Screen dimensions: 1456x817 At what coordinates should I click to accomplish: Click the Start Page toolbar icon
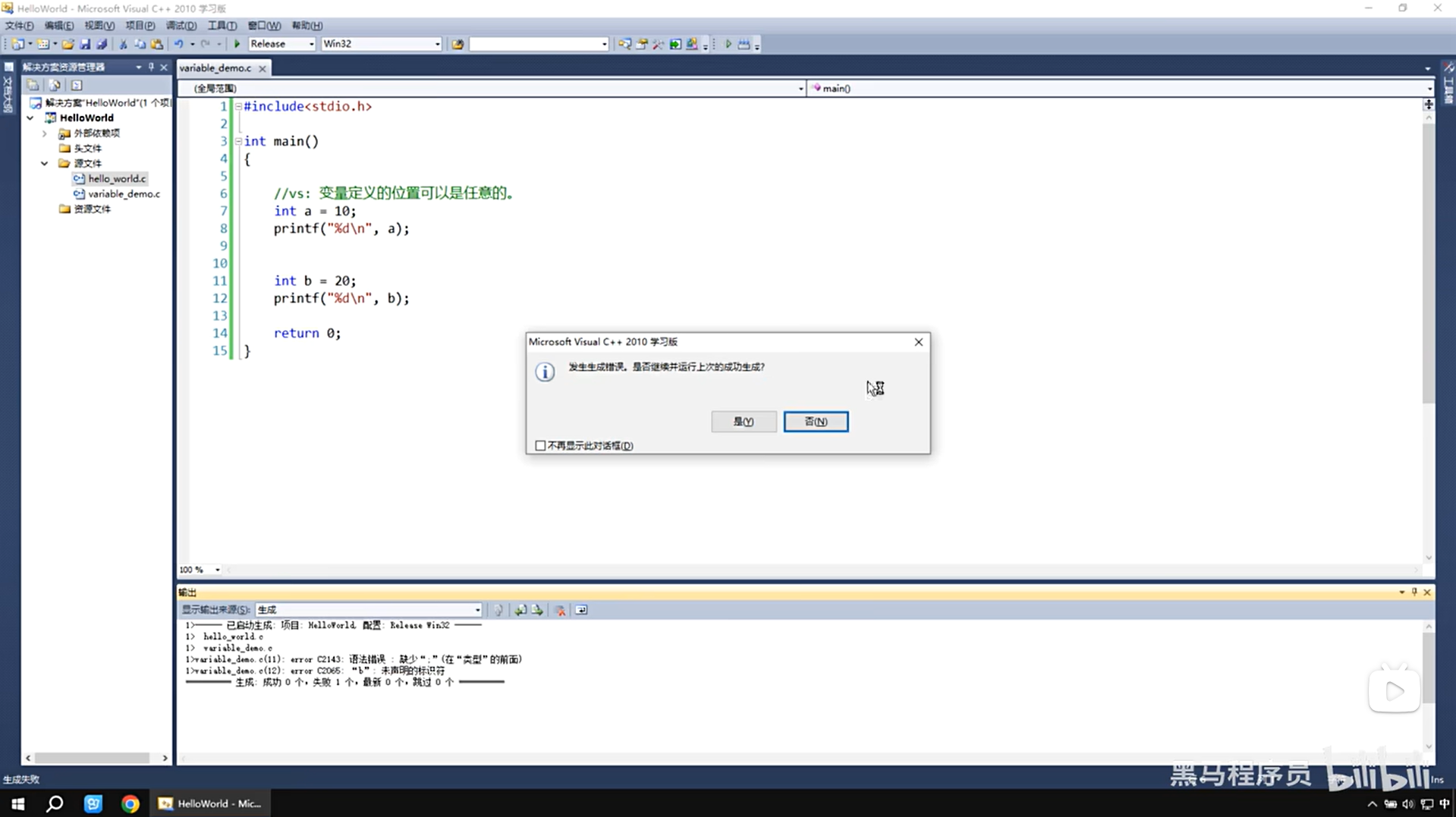[x=675, y=44]
